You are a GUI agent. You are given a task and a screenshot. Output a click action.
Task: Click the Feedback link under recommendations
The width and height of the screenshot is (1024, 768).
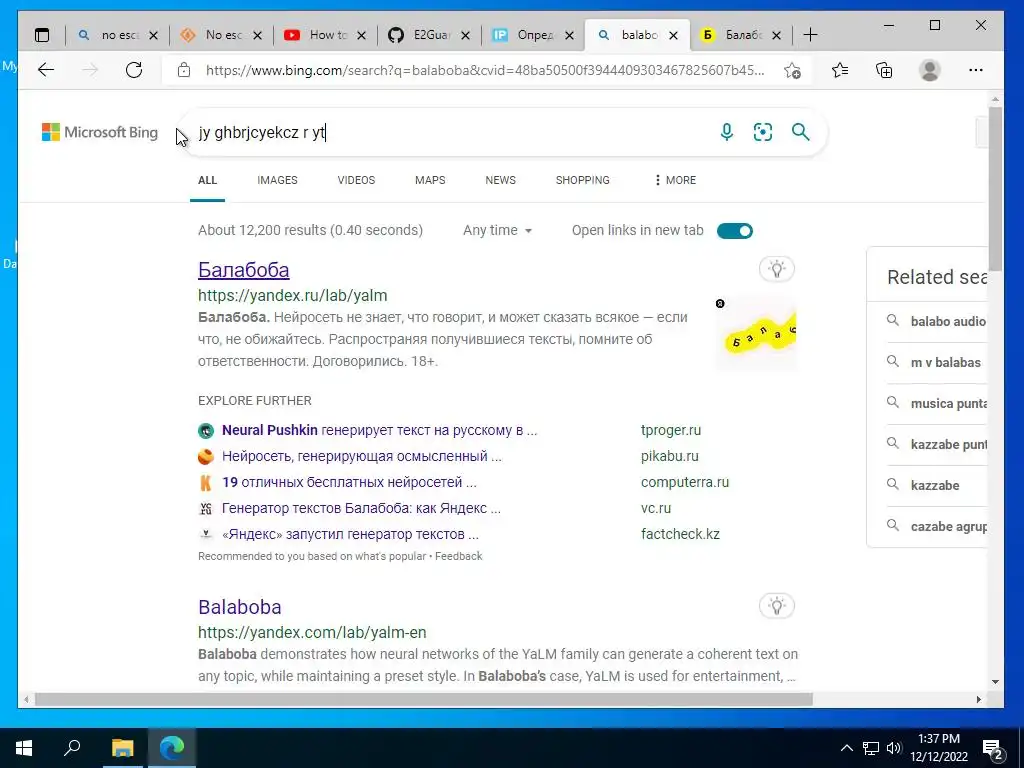[x=458, y=556]
